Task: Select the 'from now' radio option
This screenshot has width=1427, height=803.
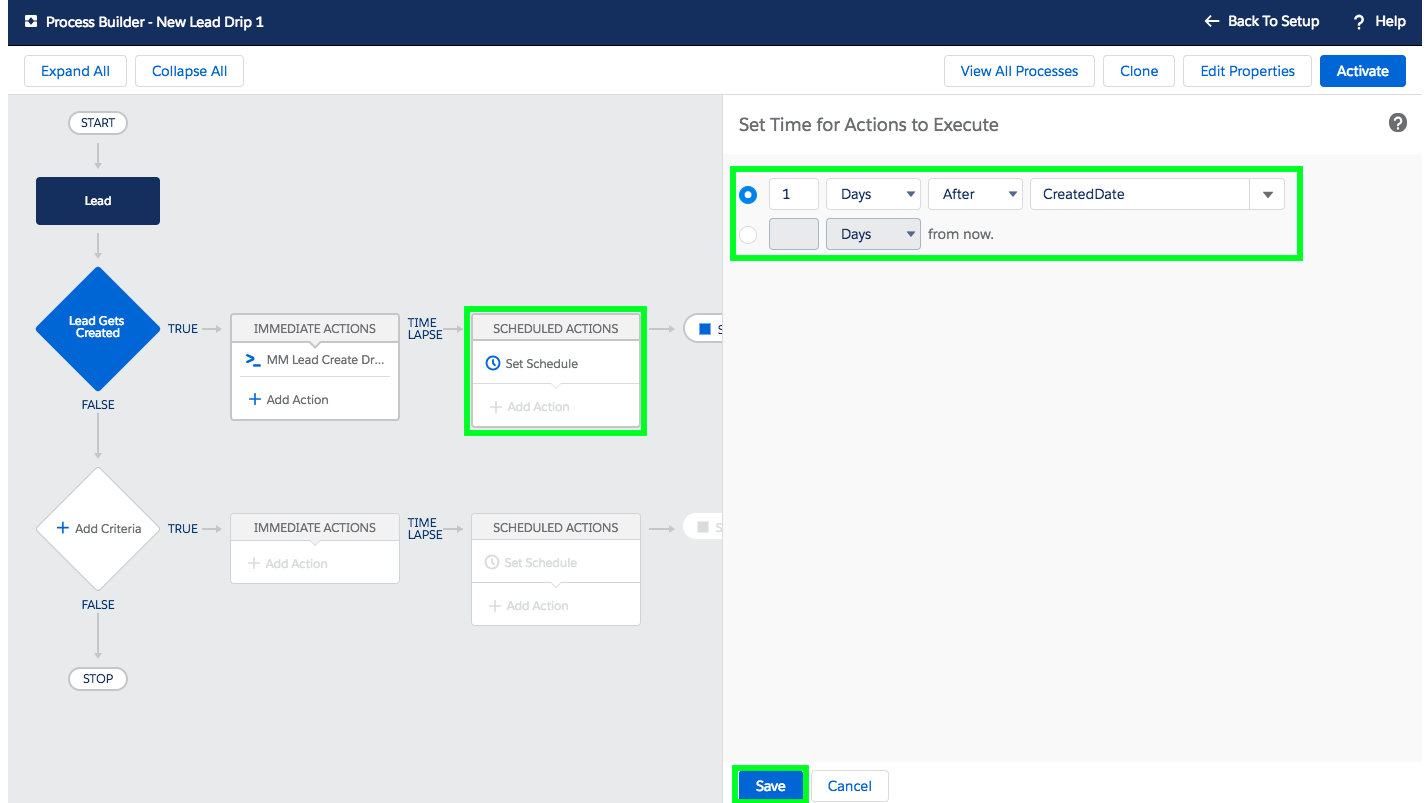Action: [748, 235]
